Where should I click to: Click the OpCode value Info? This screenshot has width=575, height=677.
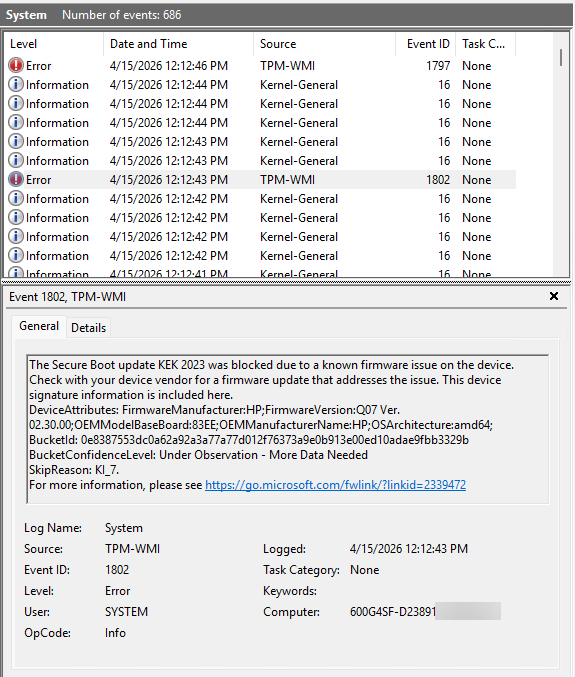pyautogui.click(x=115, y=633)
